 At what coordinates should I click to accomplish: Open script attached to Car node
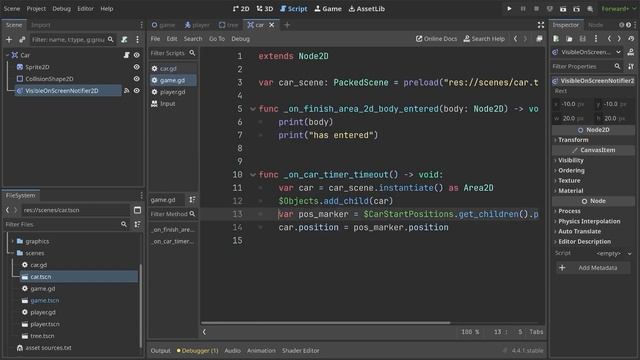[127, 55]
